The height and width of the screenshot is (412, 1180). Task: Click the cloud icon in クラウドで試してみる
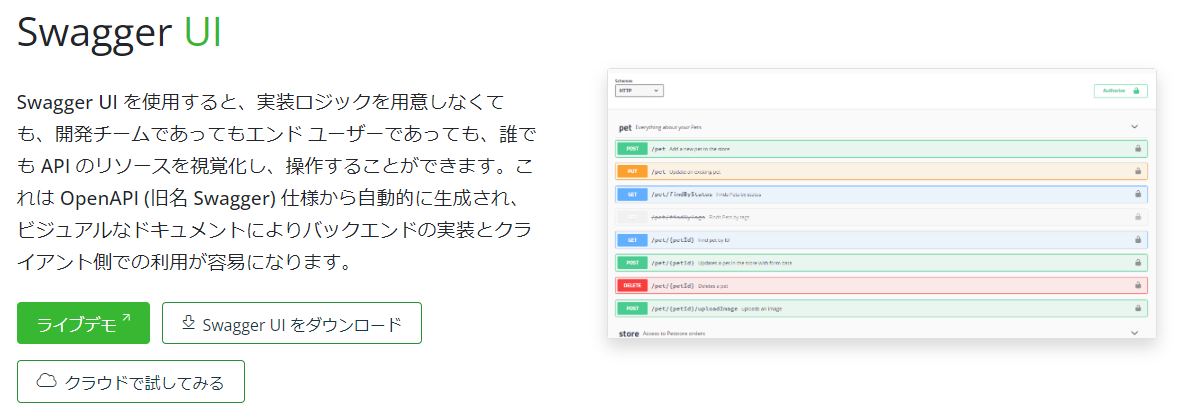[x=47, y=380]
